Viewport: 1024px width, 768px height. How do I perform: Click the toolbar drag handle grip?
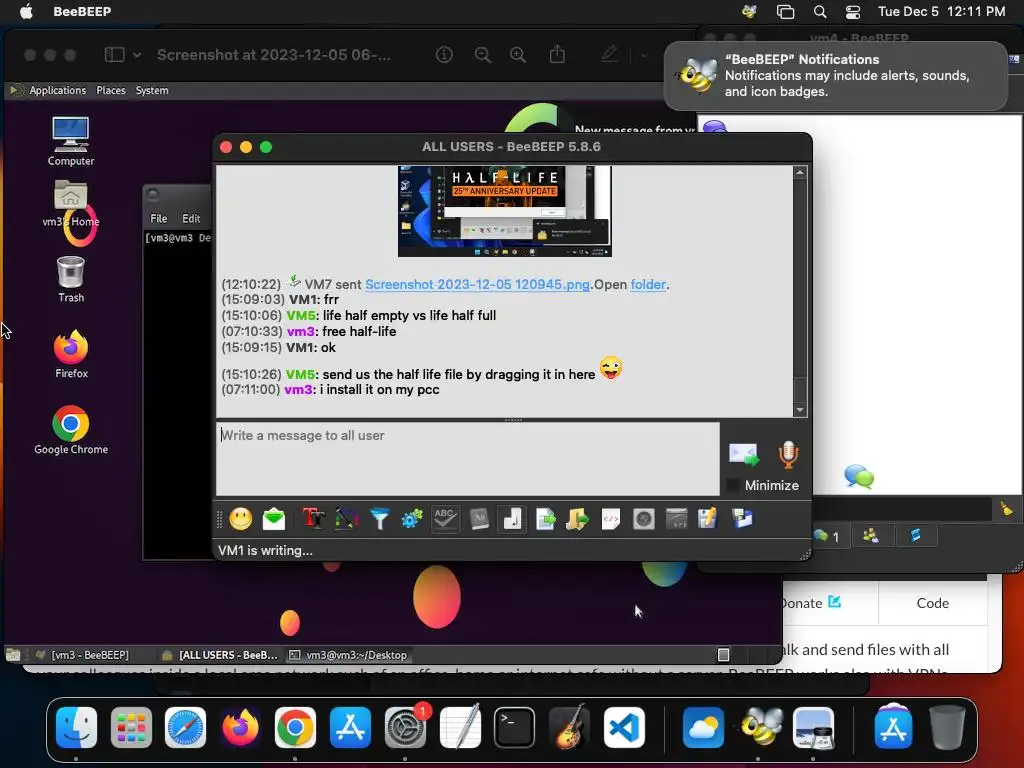219,519
